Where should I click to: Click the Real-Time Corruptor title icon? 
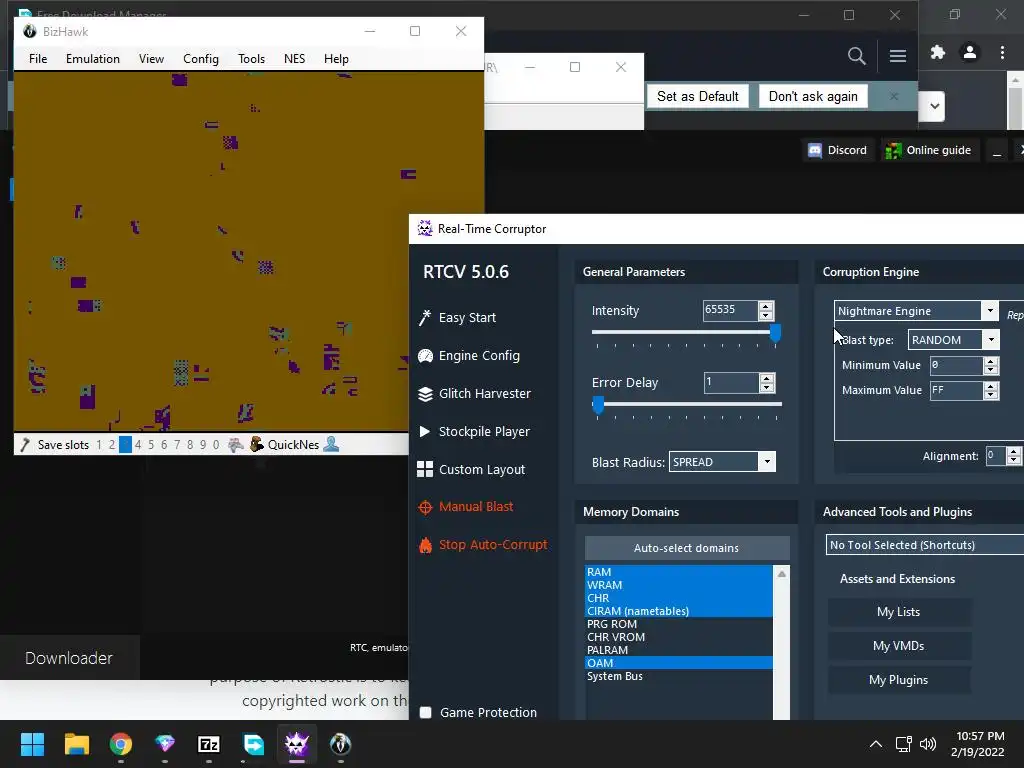[x=425, y=229]
